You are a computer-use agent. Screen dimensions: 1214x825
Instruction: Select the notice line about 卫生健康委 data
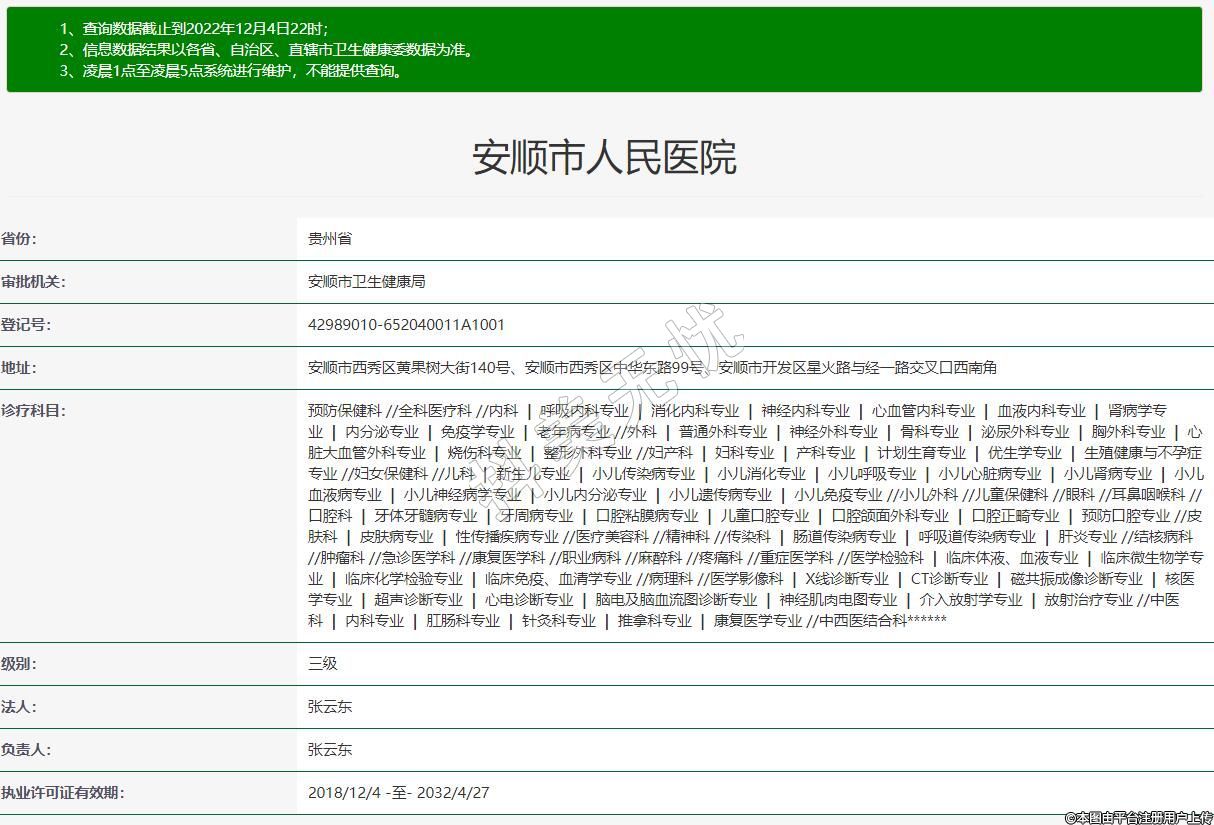click(x=266, y=49)
